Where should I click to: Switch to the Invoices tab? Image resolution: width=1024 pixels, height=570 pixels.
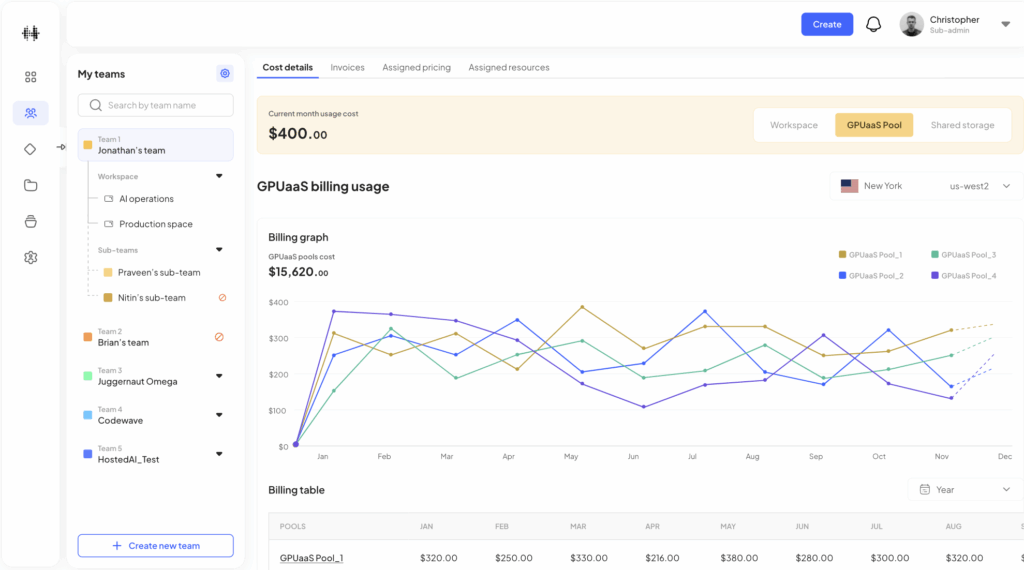click(348, 68)
